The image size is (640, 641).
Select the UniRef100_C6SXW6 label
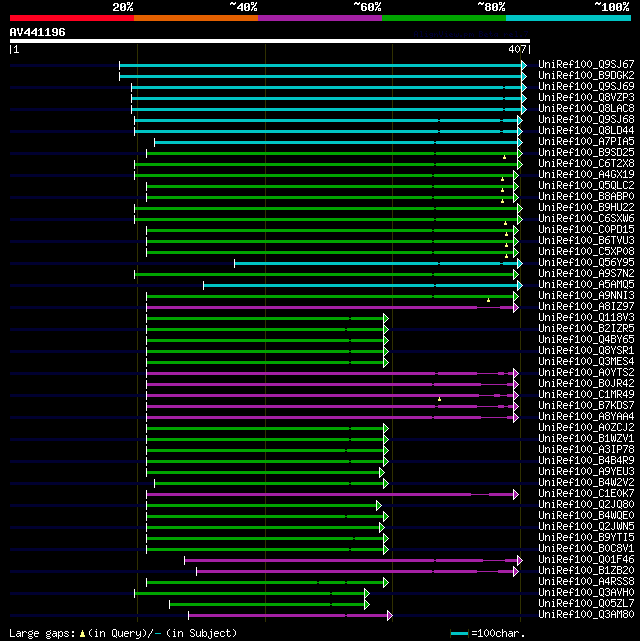click(x=586, y=219)
